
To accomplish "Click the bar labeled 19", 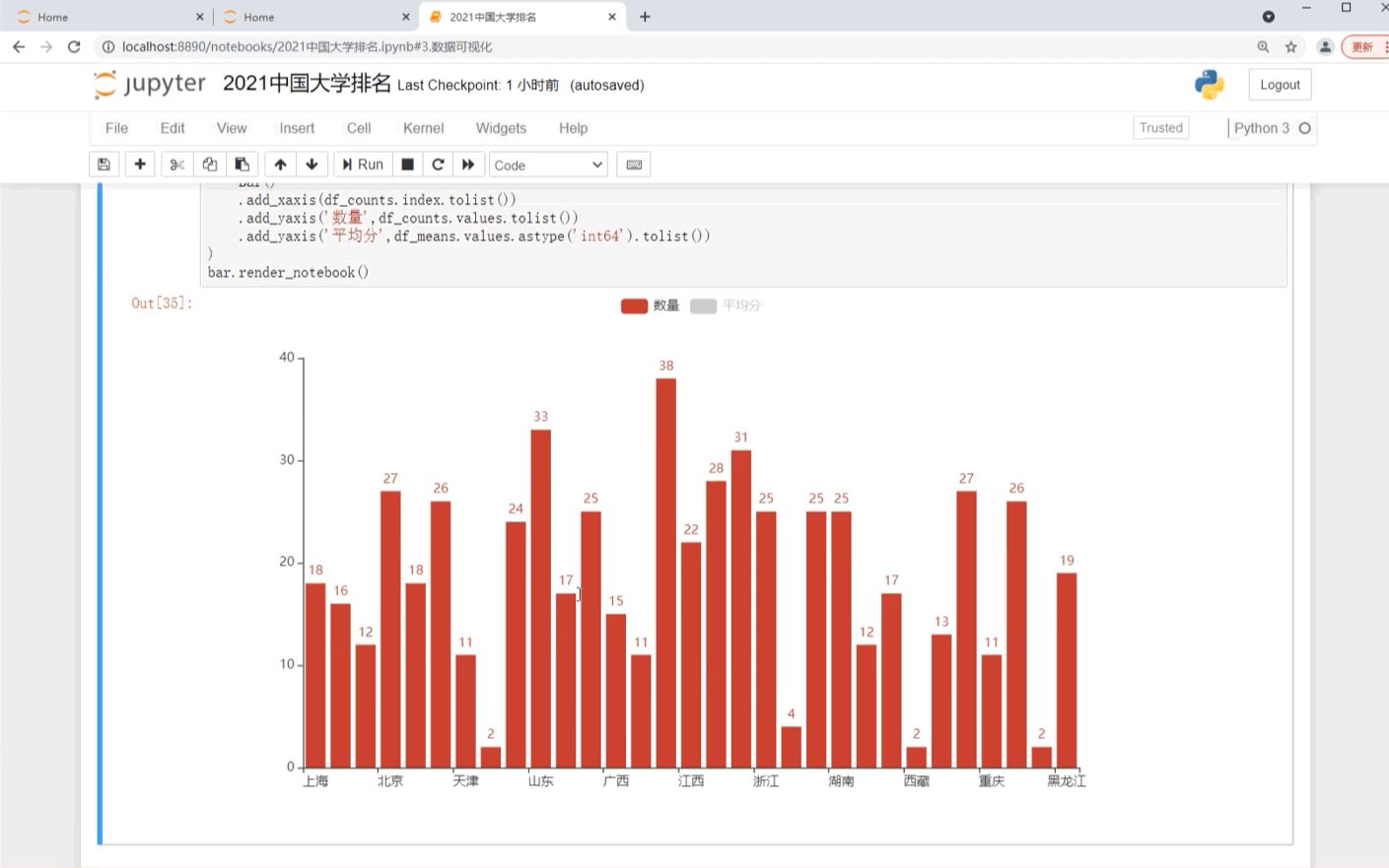I will pyautogui.click(x=1067, y=670).
